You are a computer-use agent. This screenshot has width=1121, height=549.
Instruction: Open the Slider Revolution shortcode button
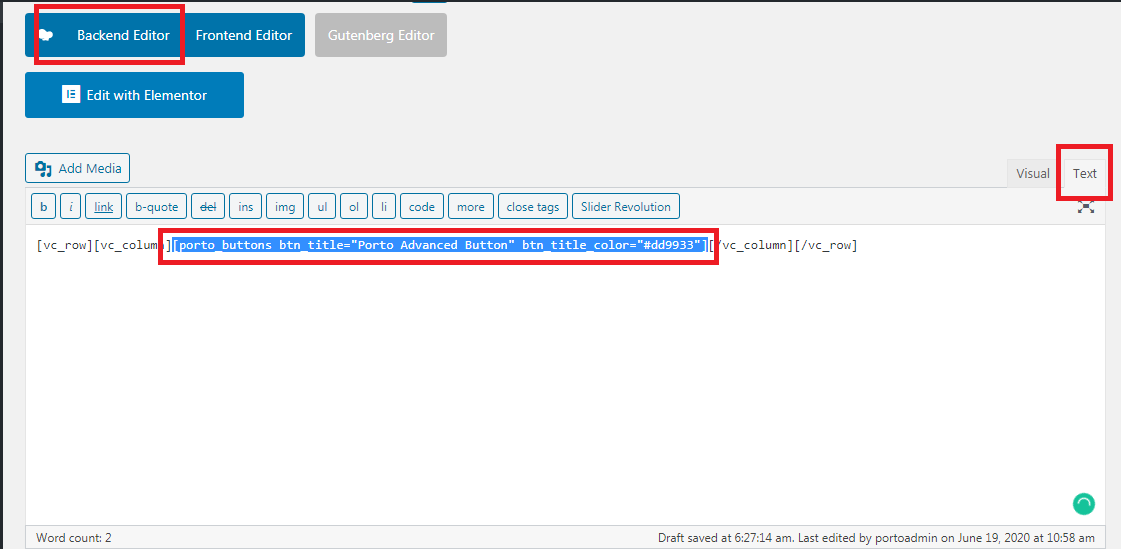click(626, 207)
